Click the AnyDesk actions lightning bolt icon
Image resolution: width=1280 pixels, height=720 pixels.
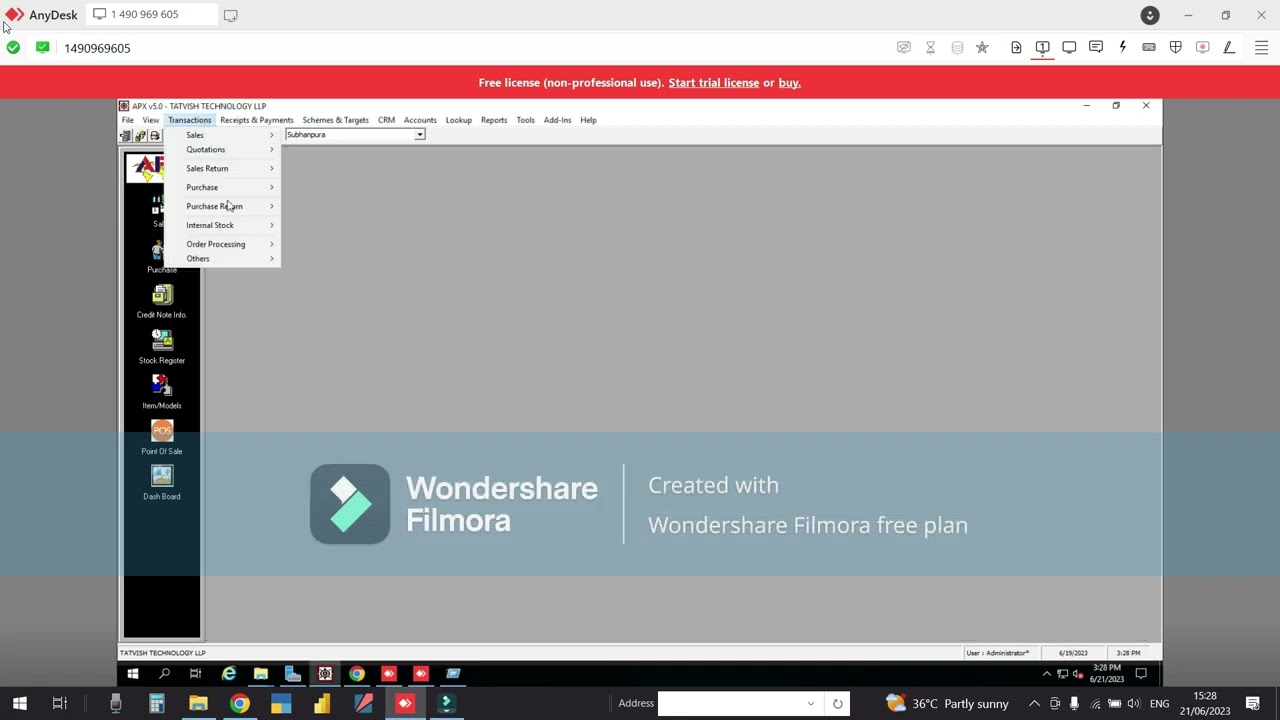coord(1122,47)
